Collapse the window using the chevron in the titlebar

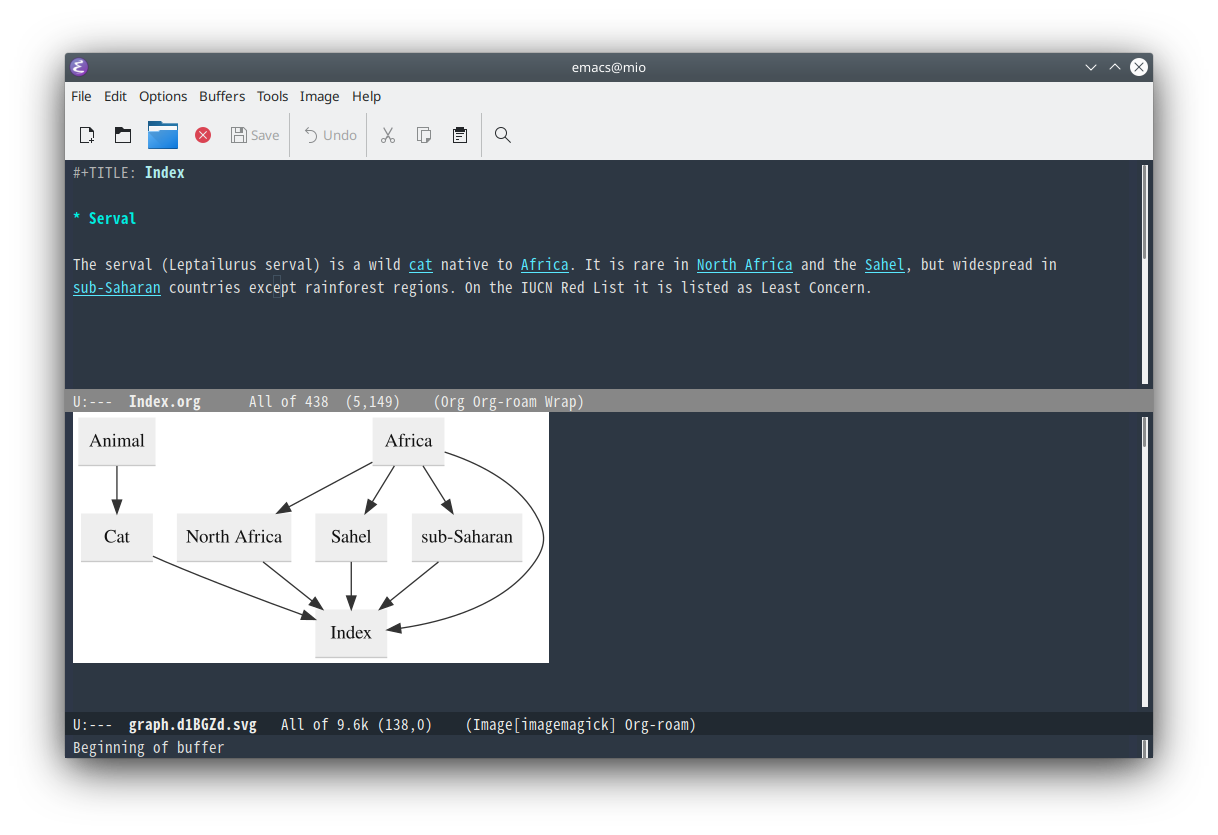1090,67
